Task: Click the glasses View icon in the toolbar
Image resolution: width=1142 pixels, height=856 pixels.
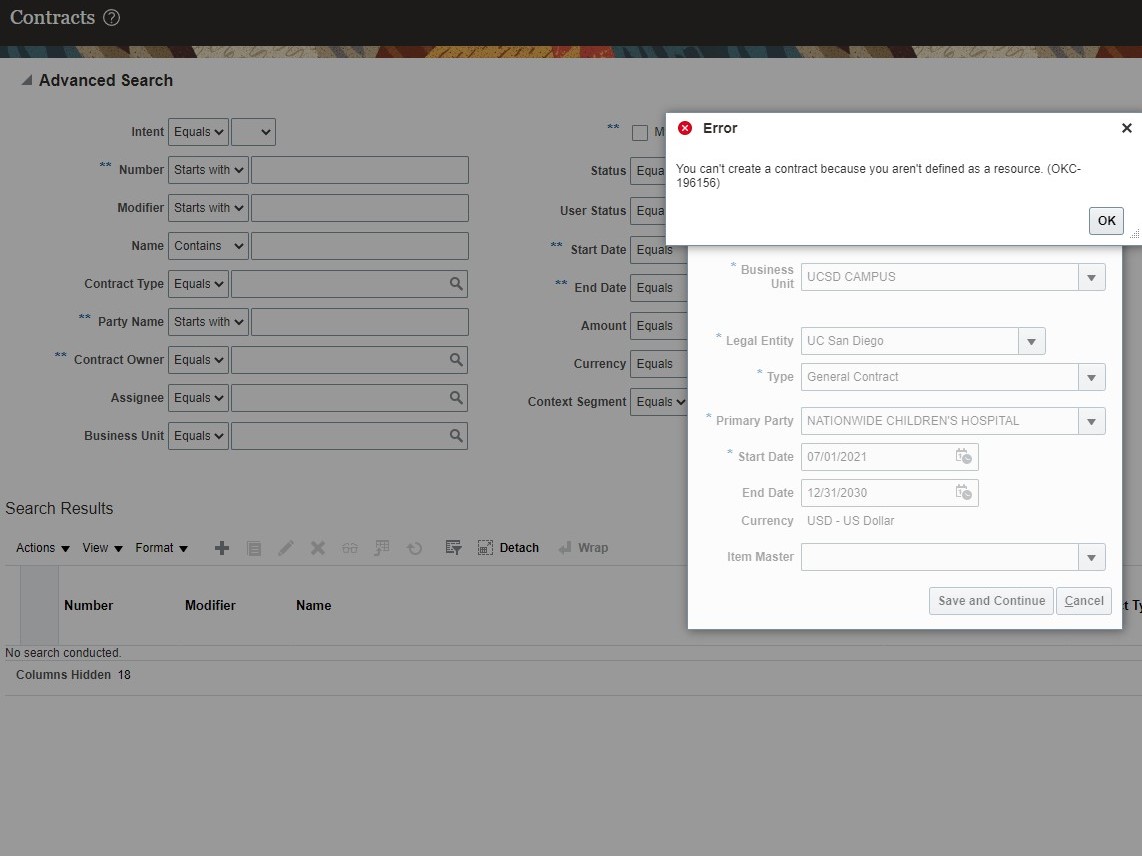Action: pos(350,548)
